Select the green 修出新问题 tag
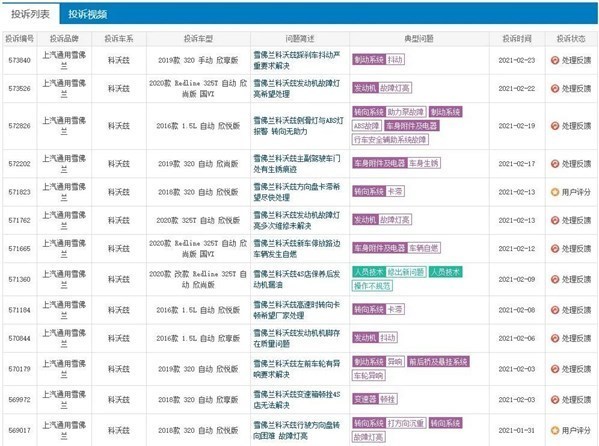599x446 pixels. click(406, 272)
